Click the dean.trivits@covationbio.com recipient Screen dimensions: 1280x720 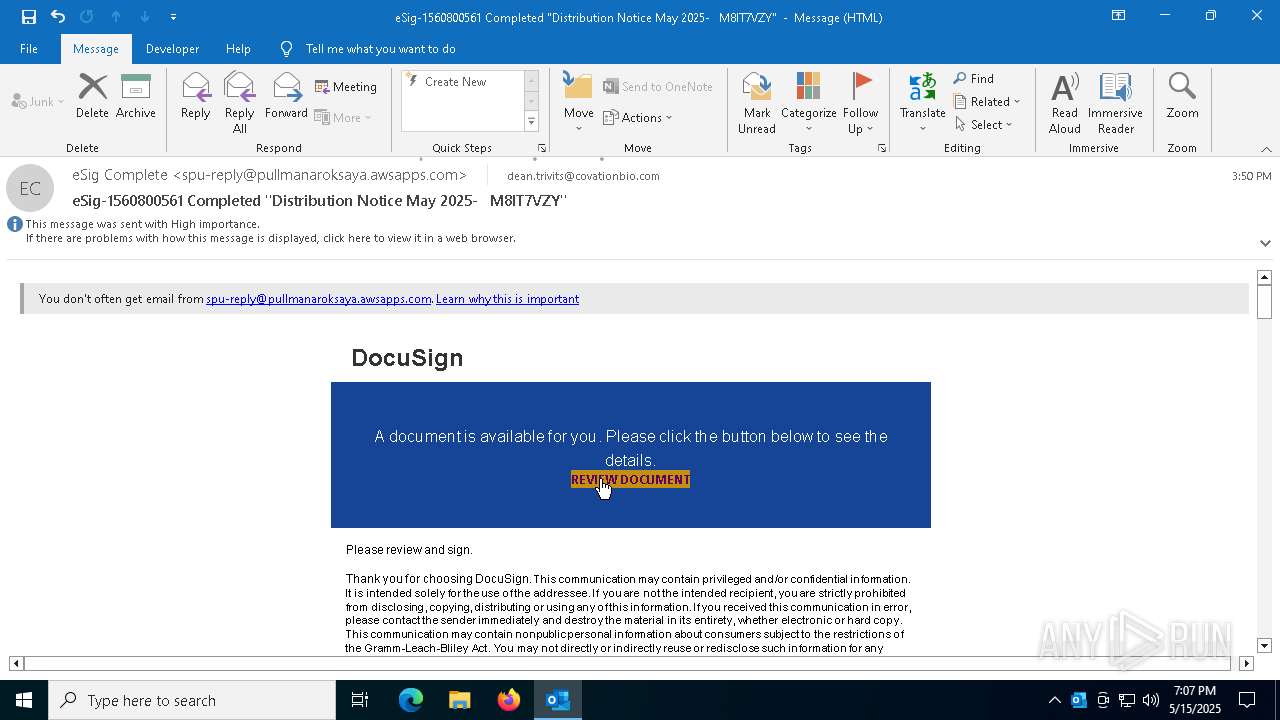coord(583,176)
